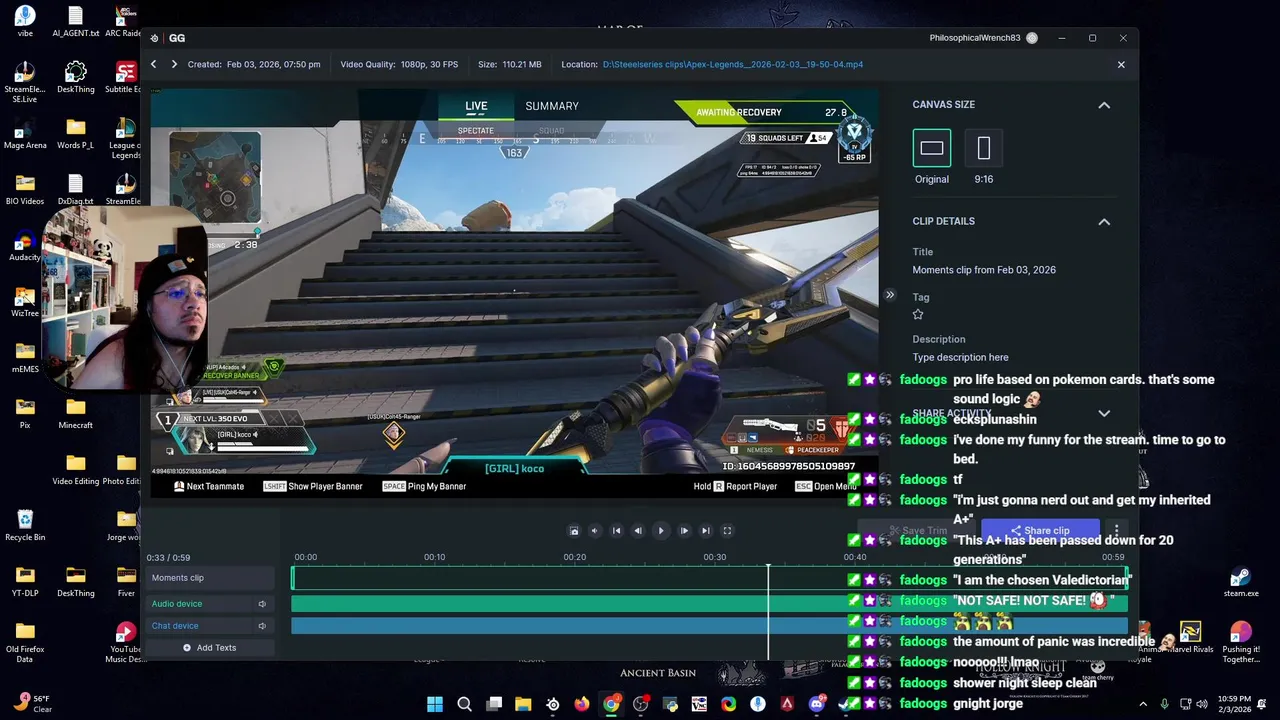The image size is (1280, 720).
Task: Open the steam.exe desktop shortcut
Action: click(x=1240, y=581)
